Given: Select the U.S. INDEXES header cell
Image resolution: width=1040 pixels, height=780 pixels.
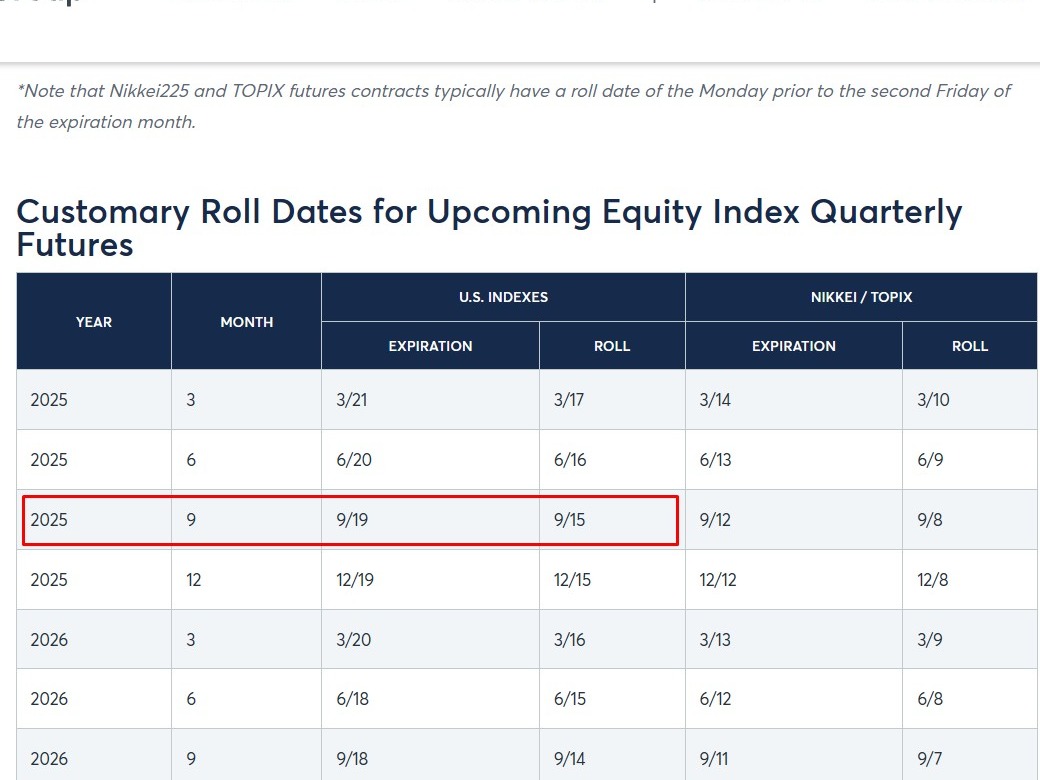Looking at the screenshot, I should pyautogui.click(x=503, y=297).
